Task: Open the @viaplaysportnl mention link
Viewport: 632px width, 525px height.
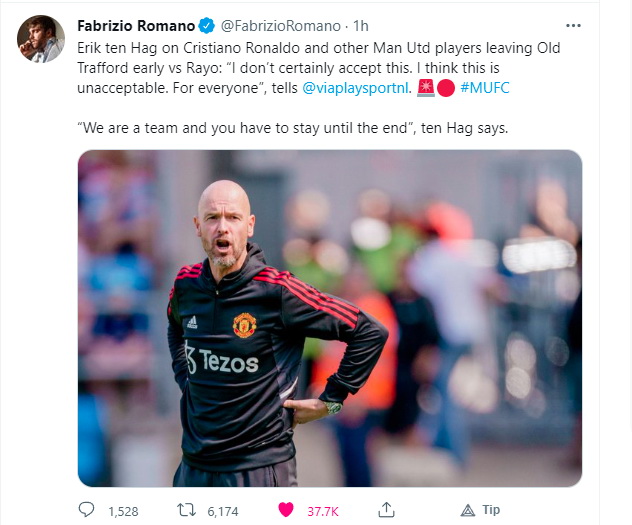Action: [356, 87]
